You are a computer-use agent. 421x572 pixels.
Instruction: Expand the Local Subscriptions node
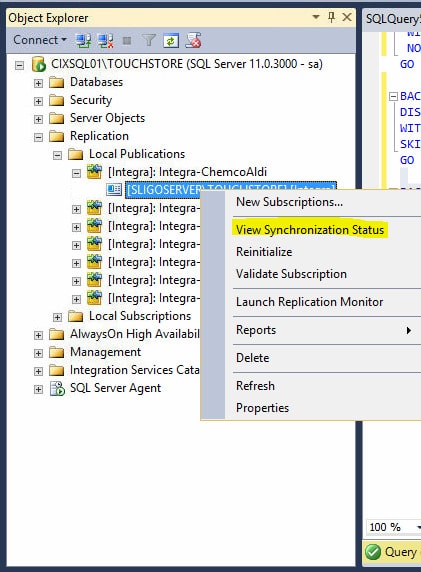pyautogui.click(x=57, y=317)
